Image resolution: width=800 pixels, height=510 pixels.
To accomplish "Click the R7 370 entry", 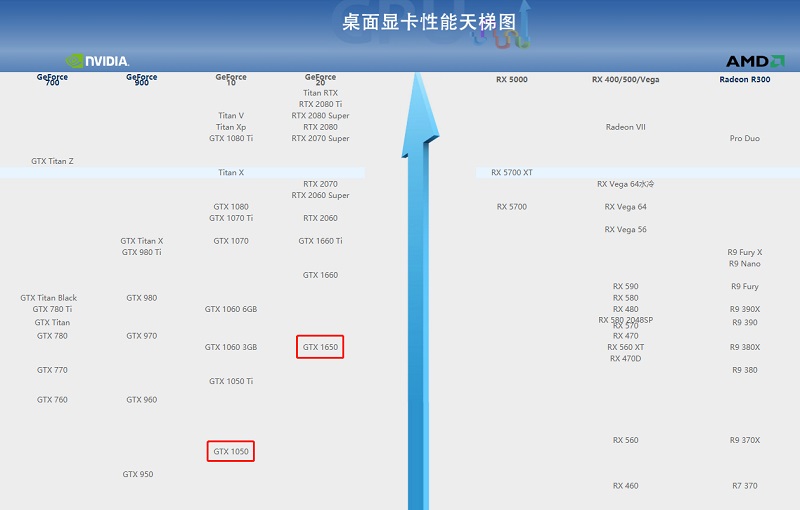I will (745, 486).
